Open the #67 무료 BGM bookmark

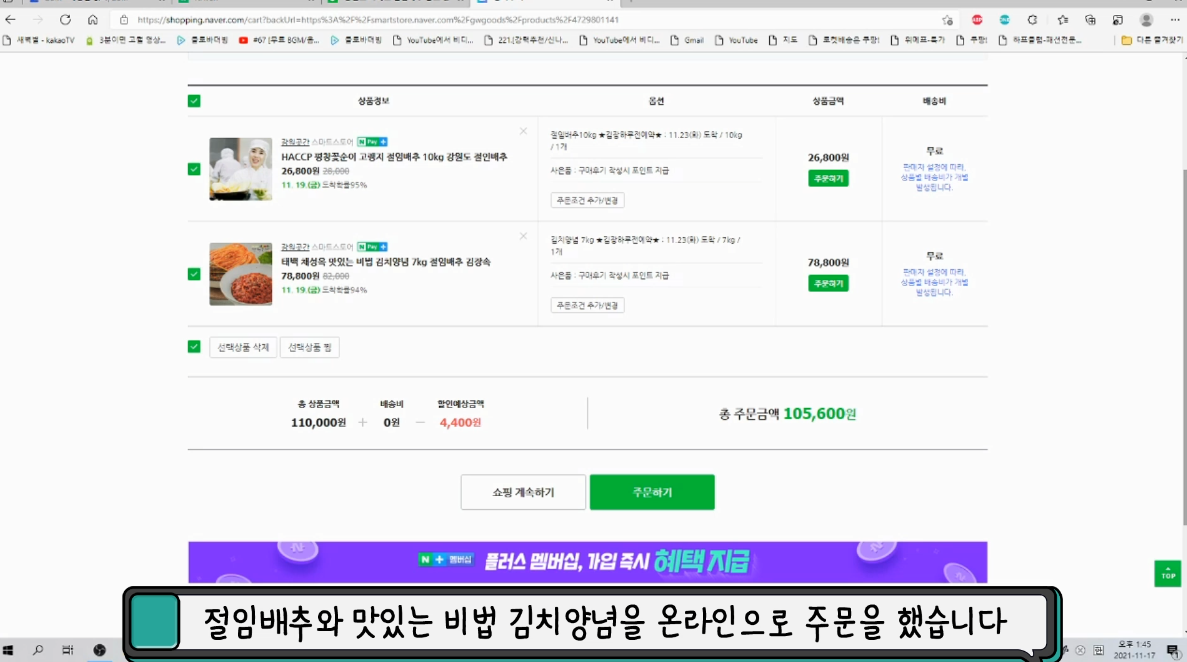[279, 40]
